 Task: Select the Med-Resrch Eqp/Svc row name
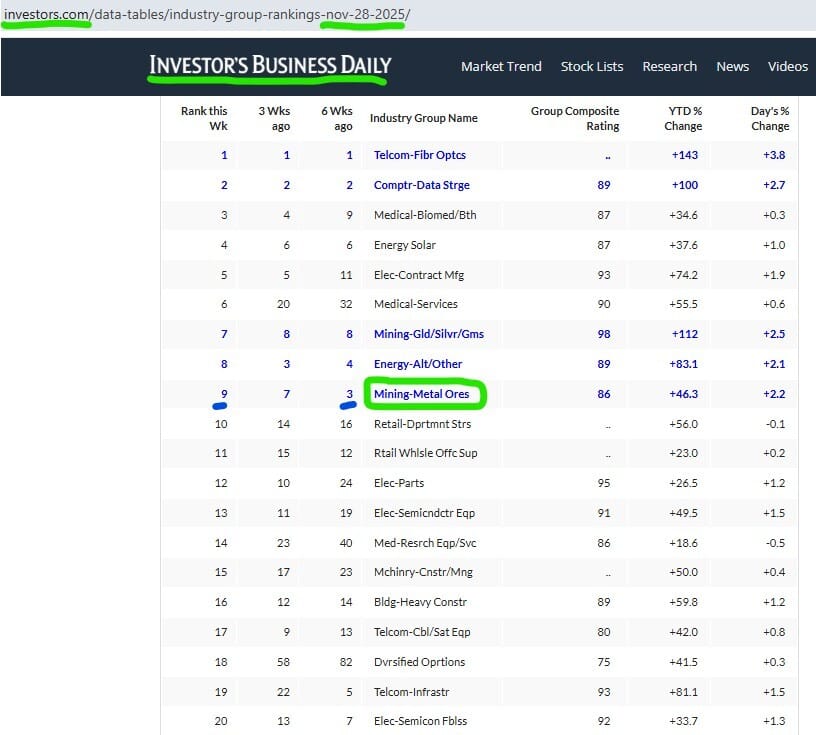point(425,543)
